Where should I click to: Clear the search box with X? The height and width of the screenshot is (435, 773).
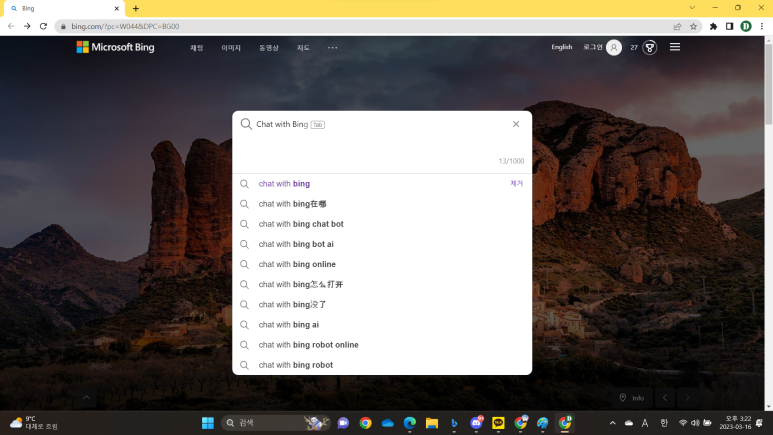click(x=516, y=124)
